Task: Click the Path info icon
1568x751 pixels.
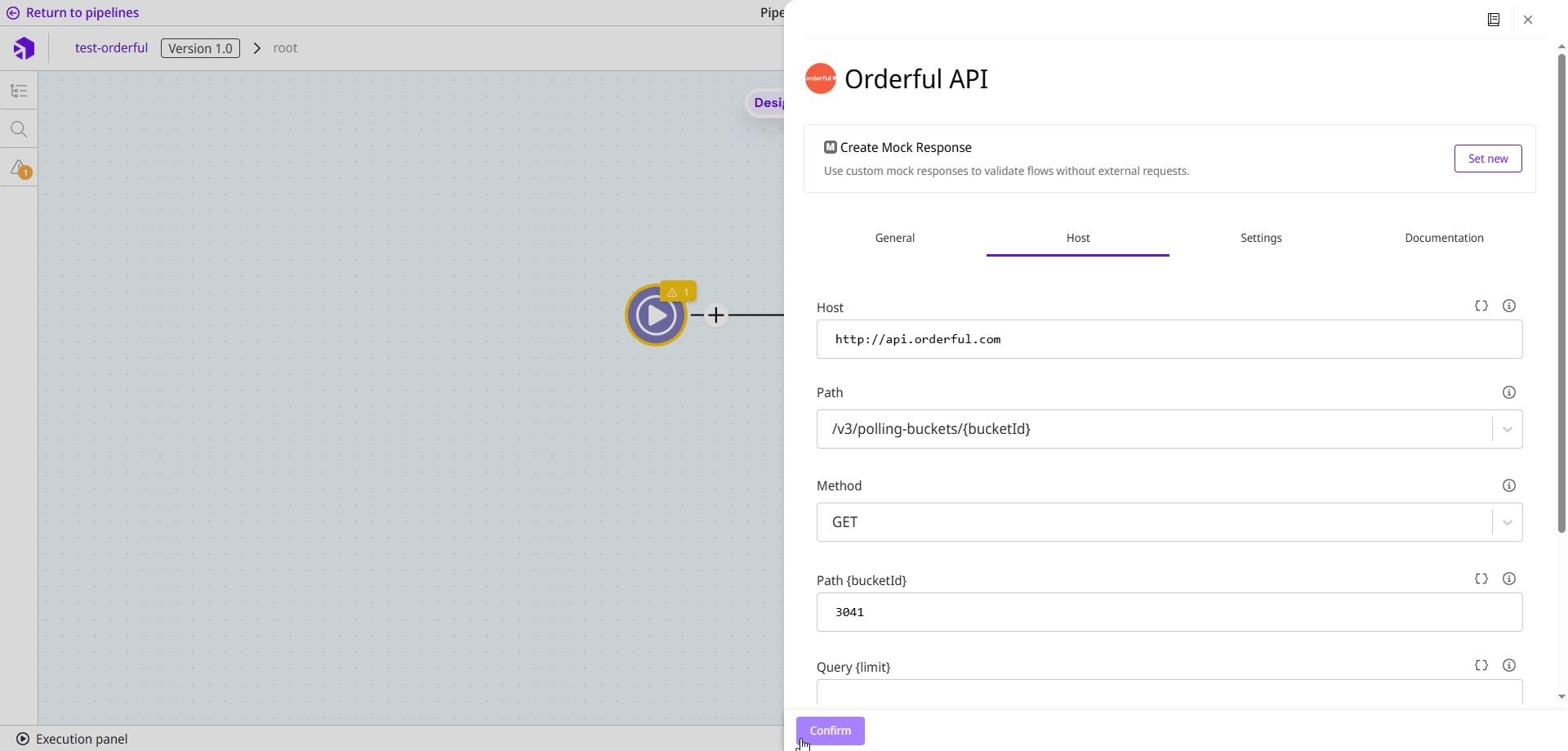Action: tap(1508, 392)
